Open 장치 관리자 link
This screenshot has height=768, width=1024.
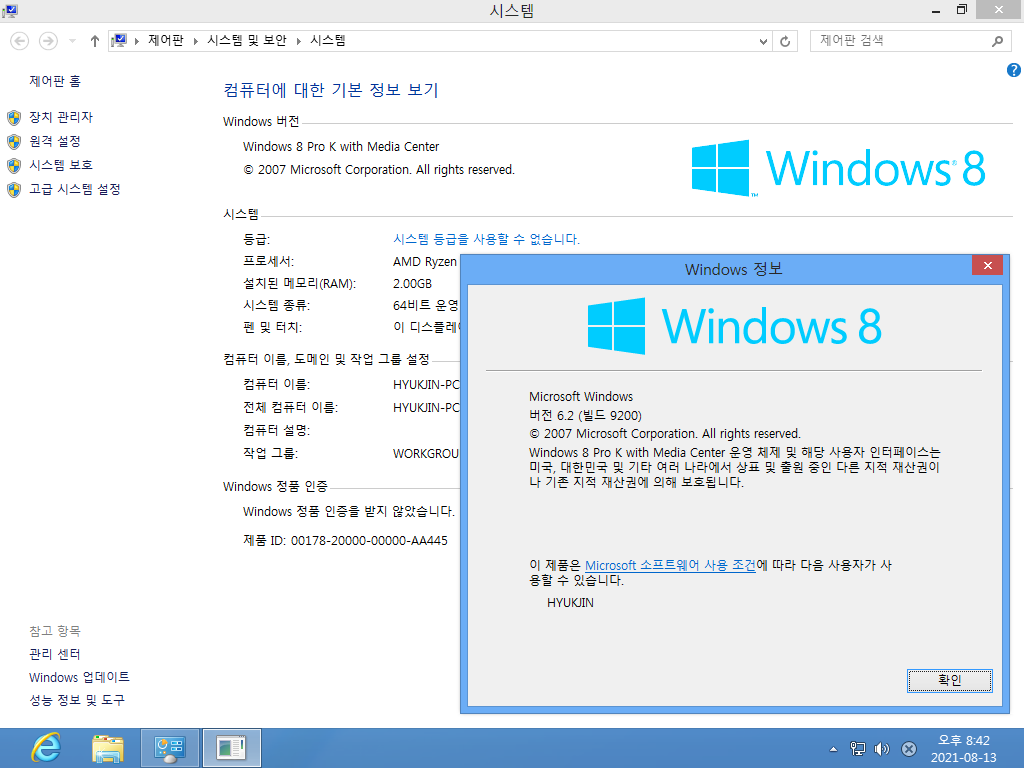(61, 117)
